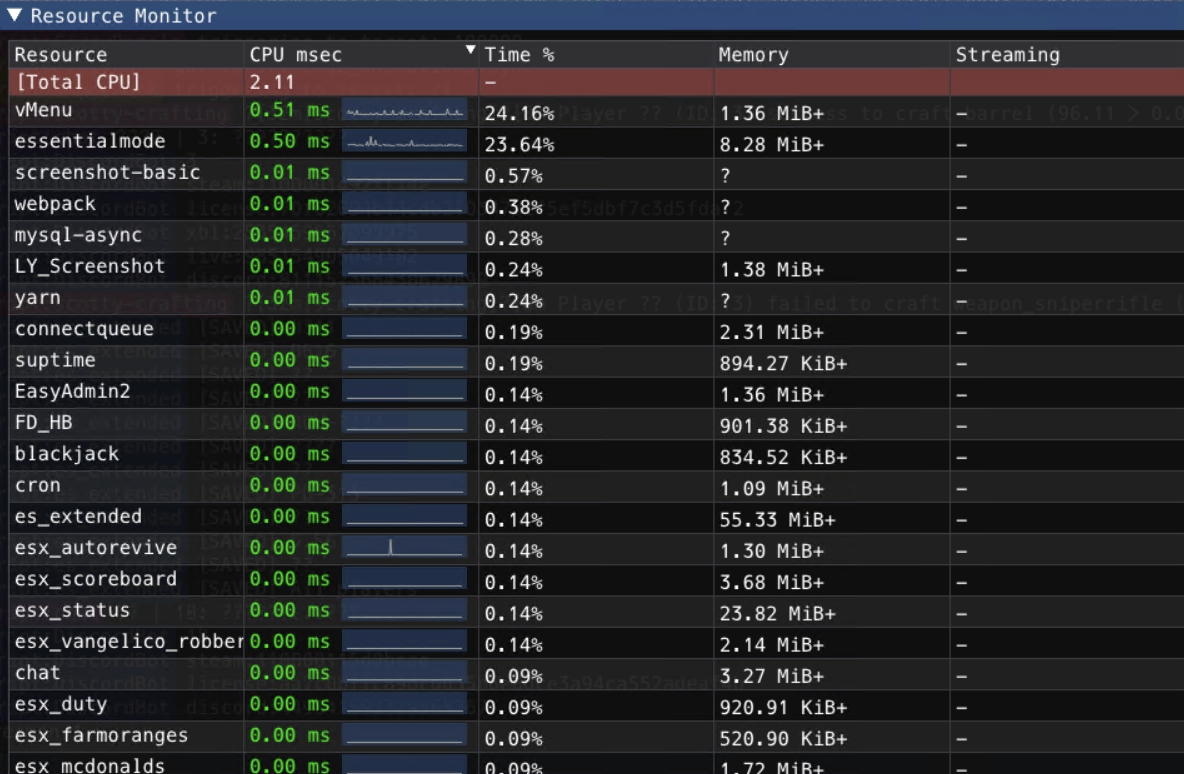Click the webpack resource name
Screen dimensions: 1184x774
(x=55, y=204)
